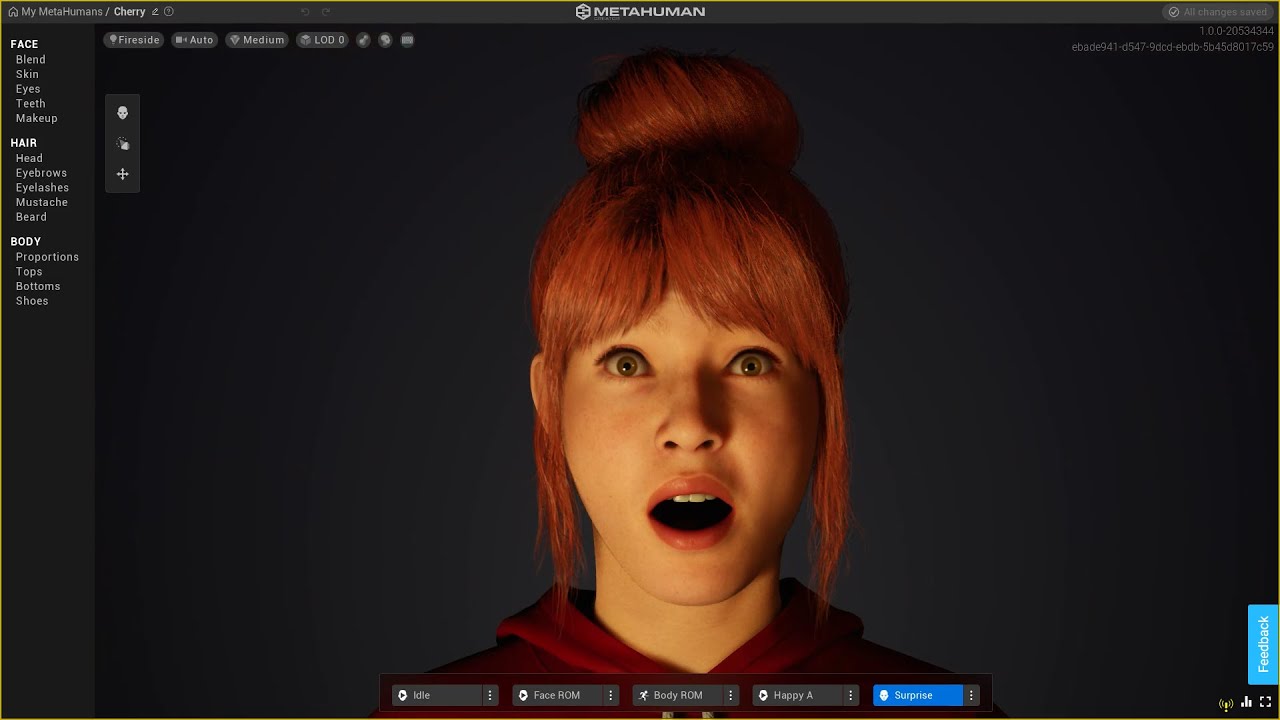1280x720 pixels.
Task: Select the Move arrows tool icon
Action: pos(122,174)
